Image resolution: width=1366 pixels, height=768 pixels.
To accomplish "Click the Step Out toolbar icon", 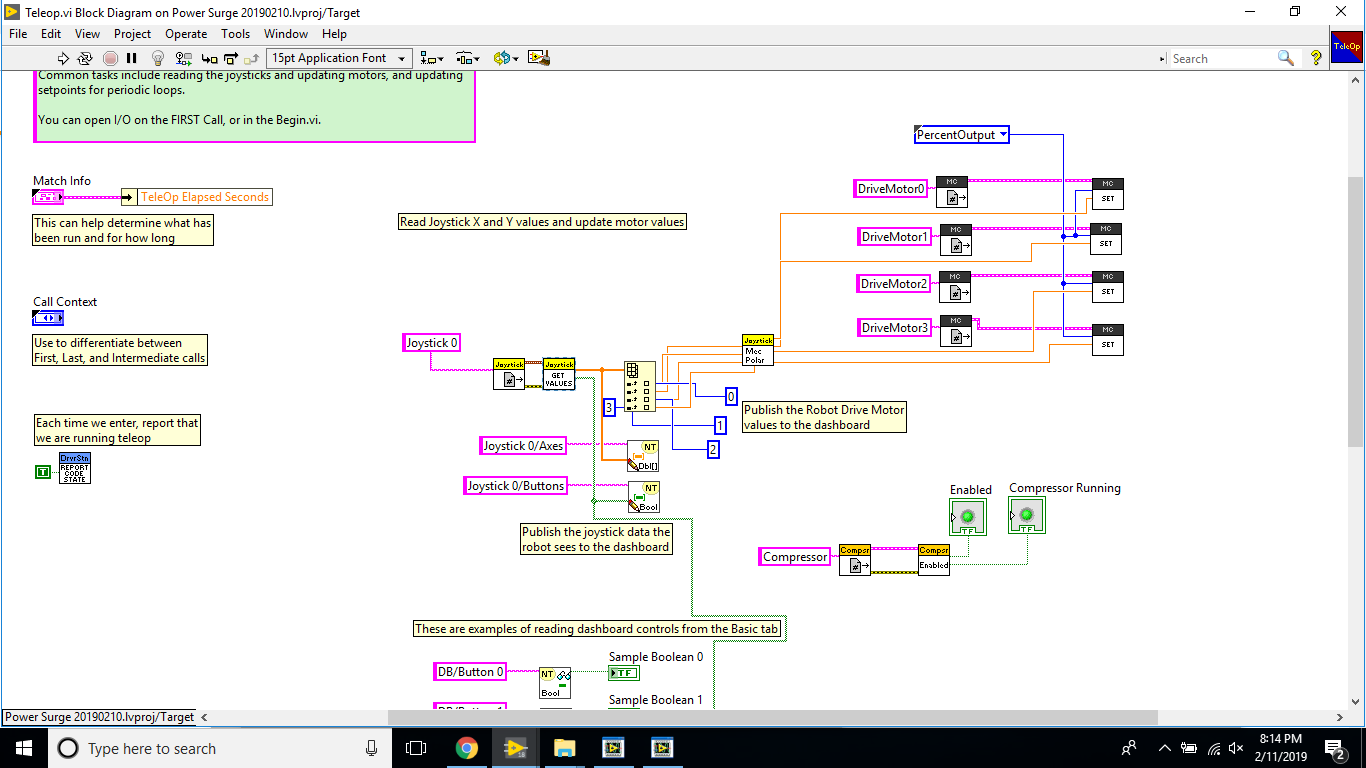I will coord(252,58).
